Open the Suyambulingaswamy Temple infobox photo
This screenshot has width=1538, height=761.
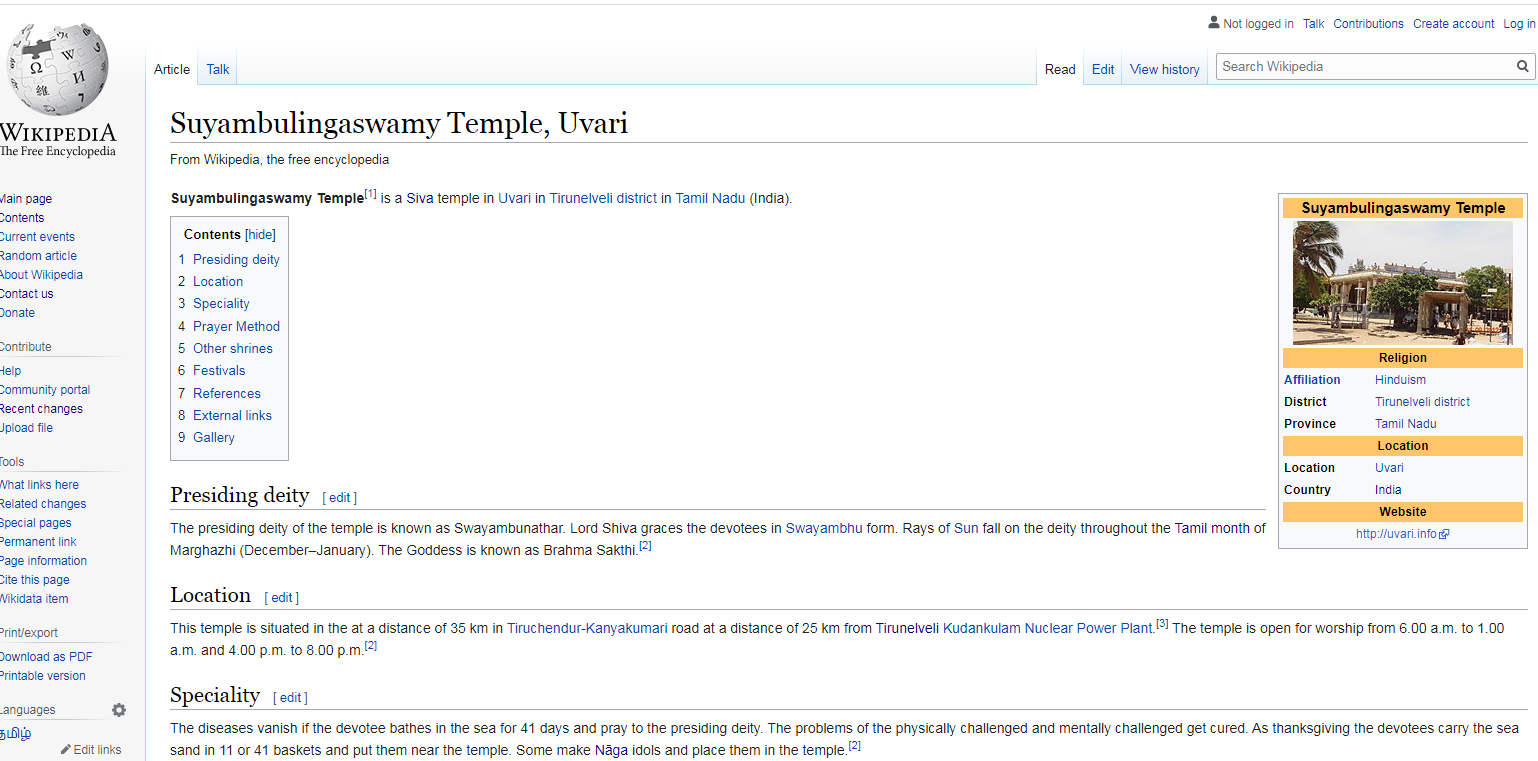tap(1402, 283)
